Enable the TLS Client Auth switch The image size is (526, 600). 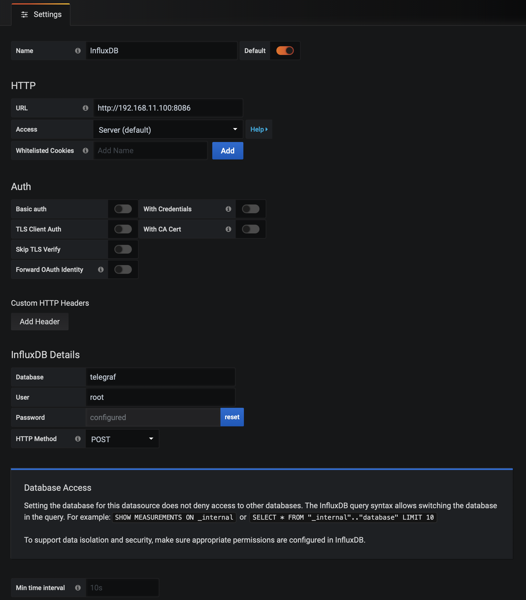[x=123, y=229]
